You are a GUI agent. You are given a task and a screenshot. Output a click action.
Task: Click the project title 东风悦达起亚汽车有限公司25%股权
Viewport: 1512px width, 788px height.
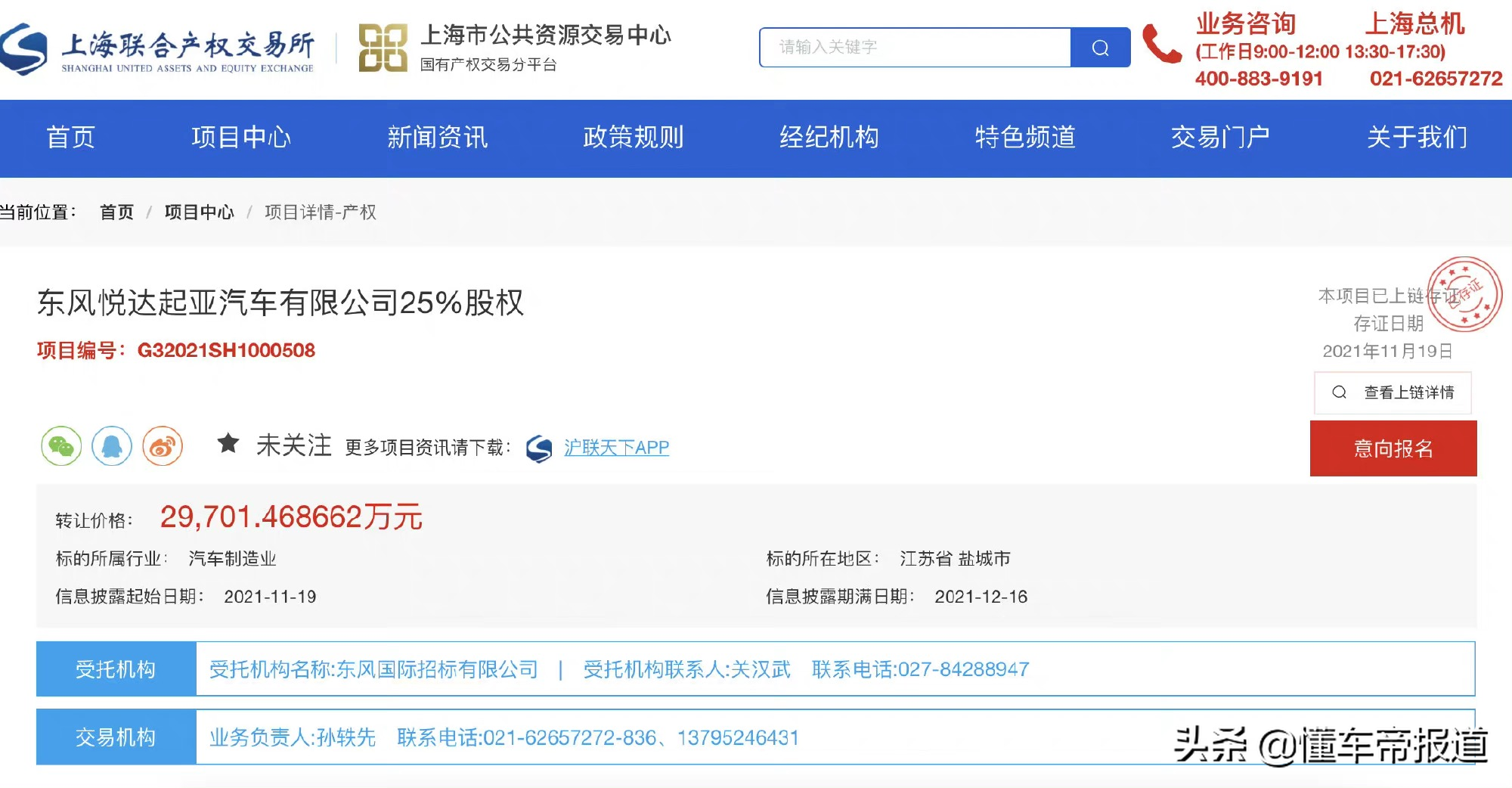click(280, 302)
